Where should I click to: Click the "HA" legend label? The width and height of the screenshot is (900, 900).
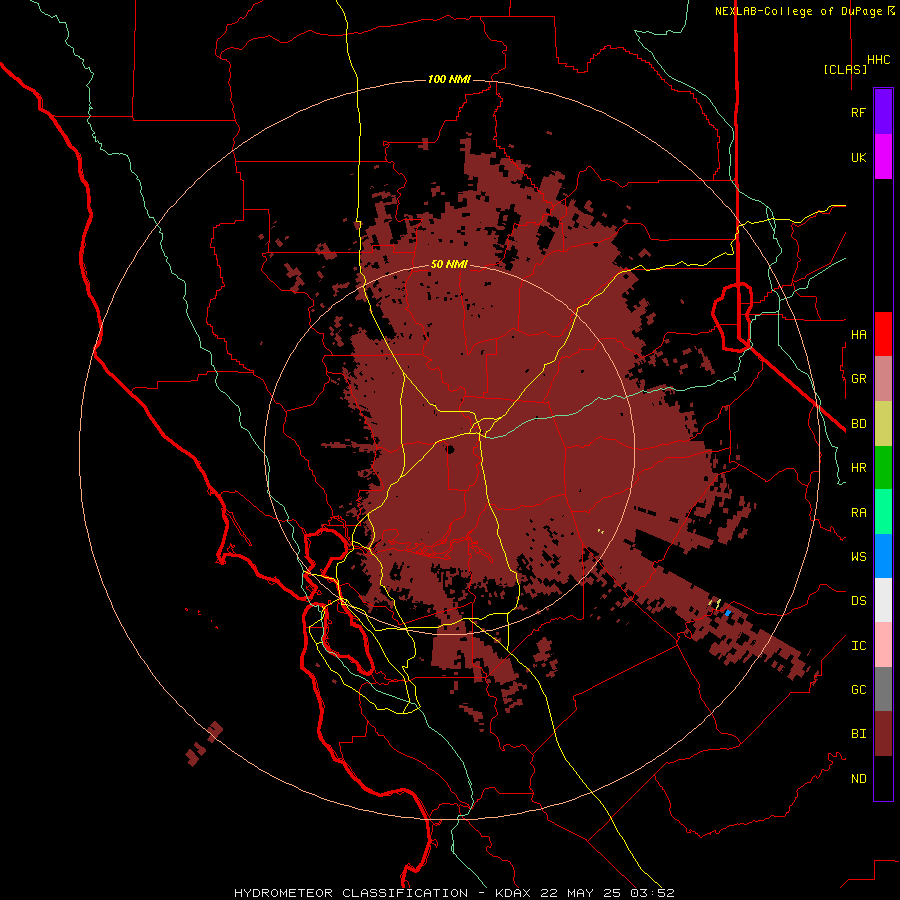point(858,334)
